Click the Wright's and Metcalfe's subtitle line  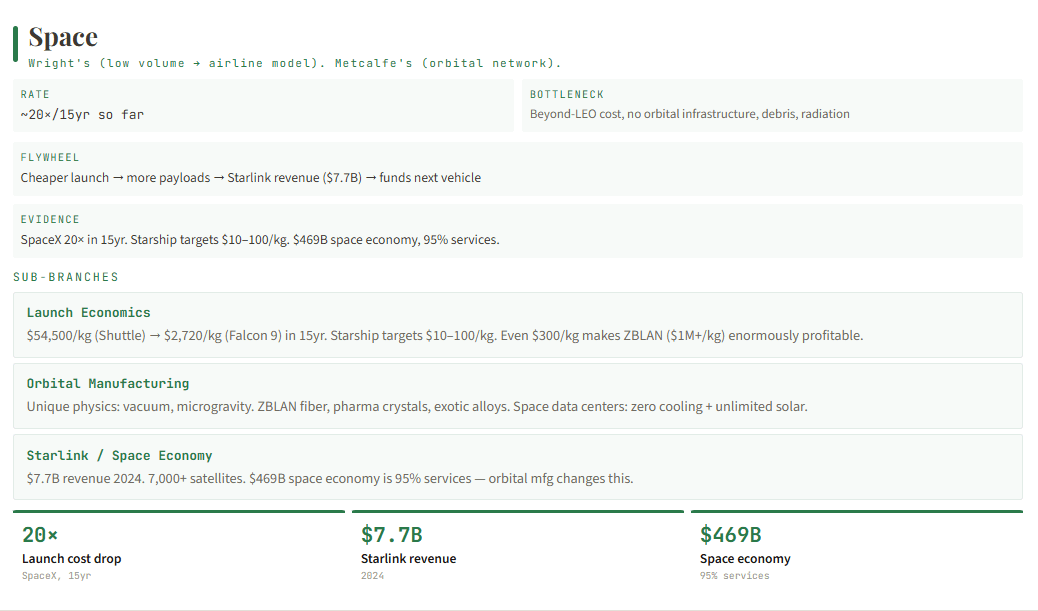click(295, 63)
